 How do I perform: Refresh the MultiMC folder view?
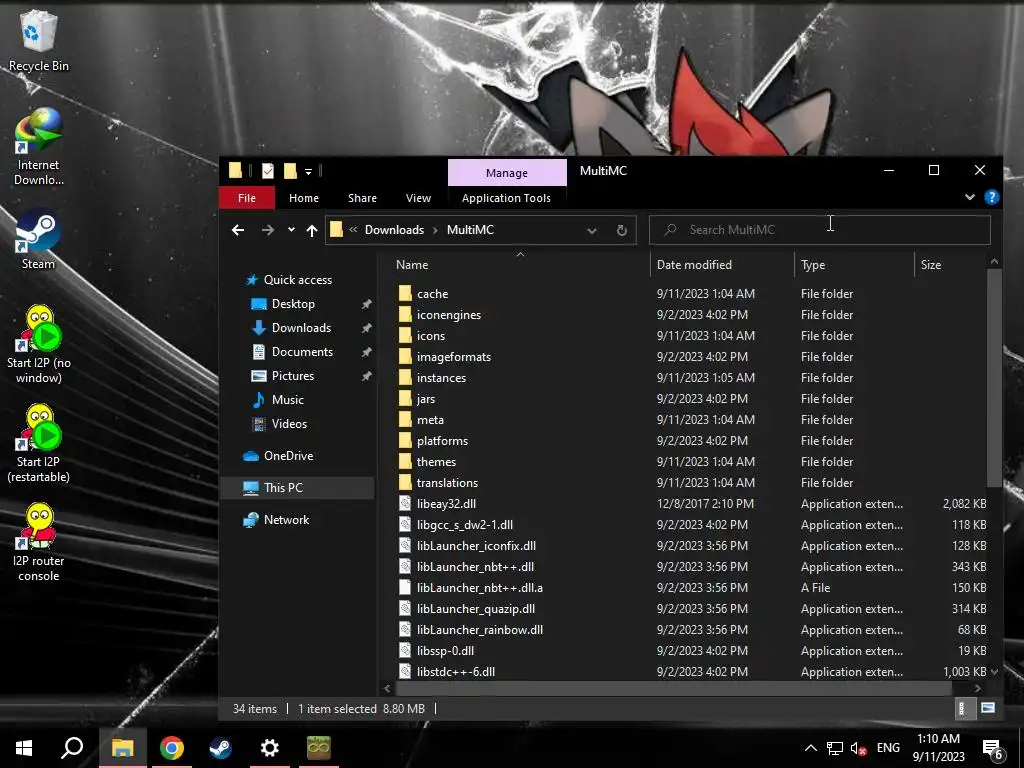622,230
